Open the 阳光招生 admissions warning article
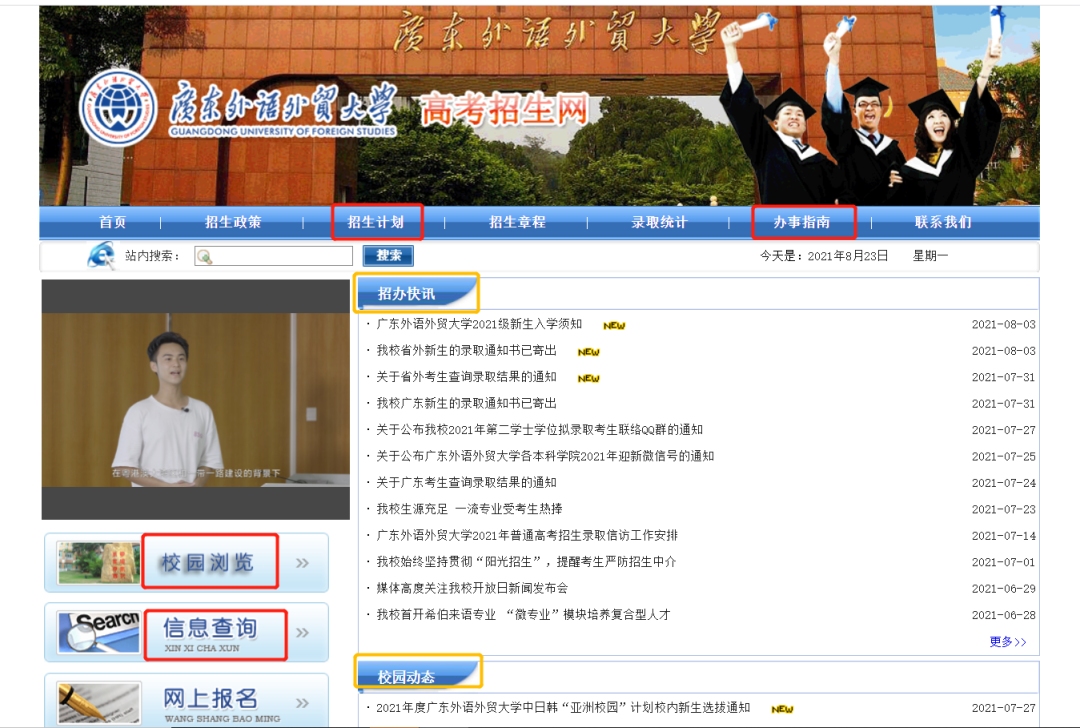The height and width of the screenshot is (728, 1080). (x=526, y=562)
